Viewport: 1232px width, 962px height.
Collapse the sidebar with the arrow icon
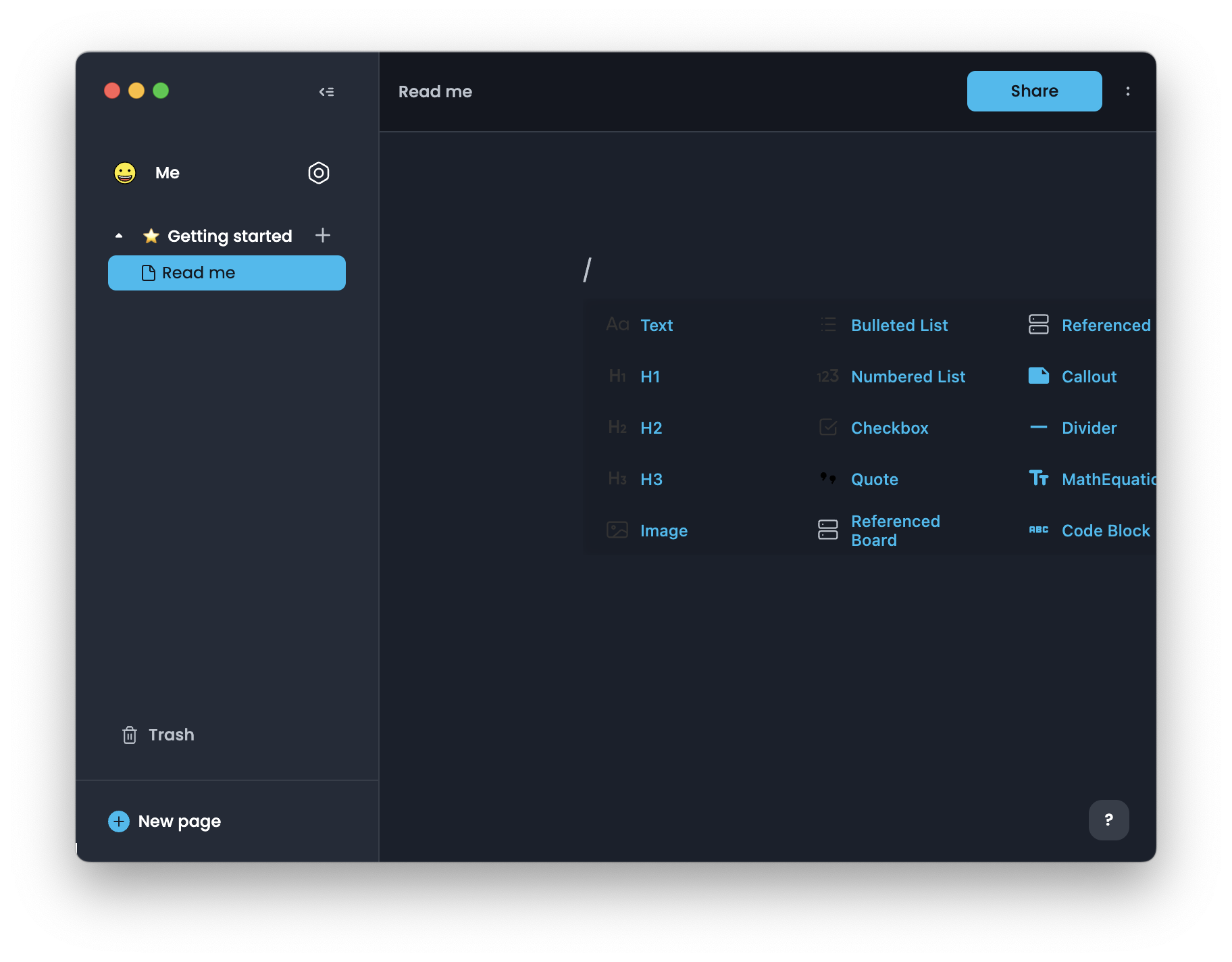tap(326, 92)
